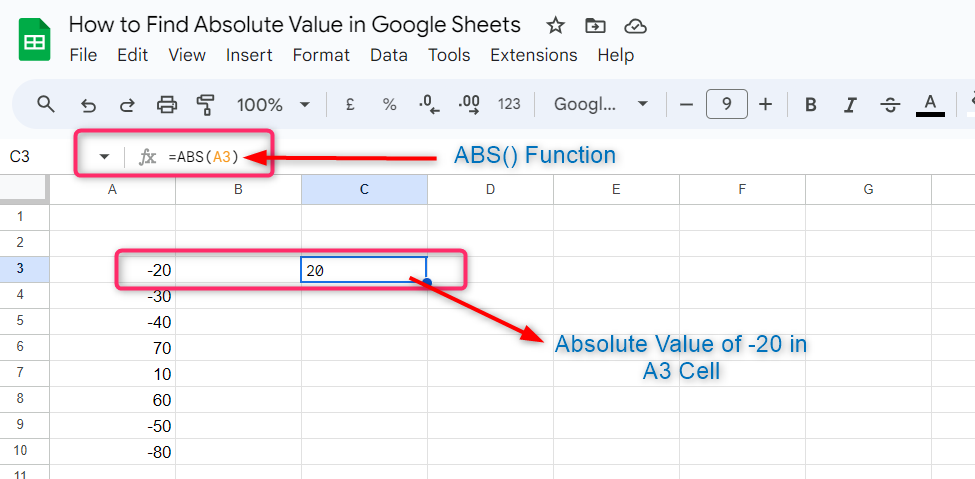Expand the 100% zoom dropdown
The image size is (975, 479).
coord(274,104)
